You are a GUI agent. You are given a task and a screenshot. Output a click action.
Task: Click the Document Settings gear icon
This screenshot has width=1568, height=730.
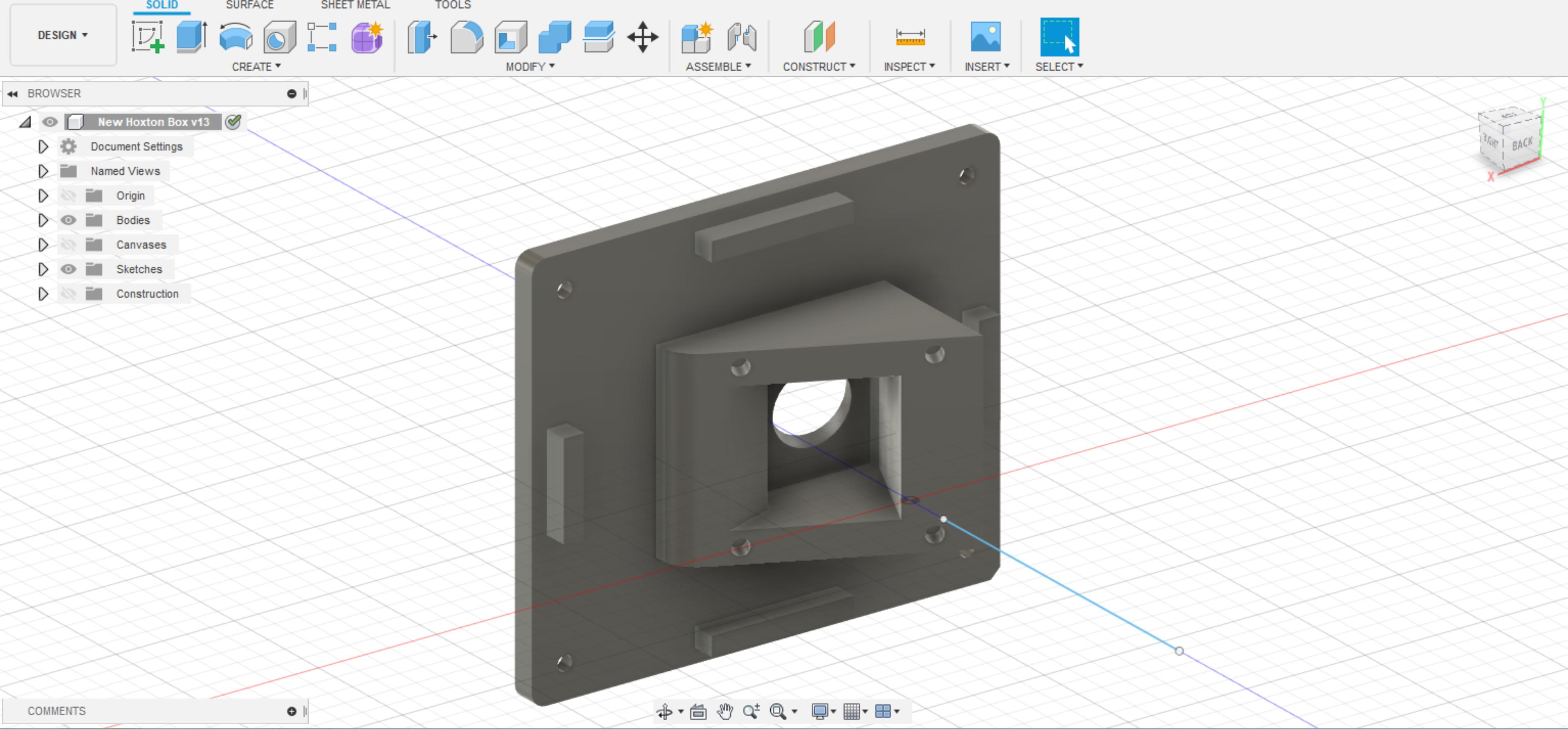69,147
